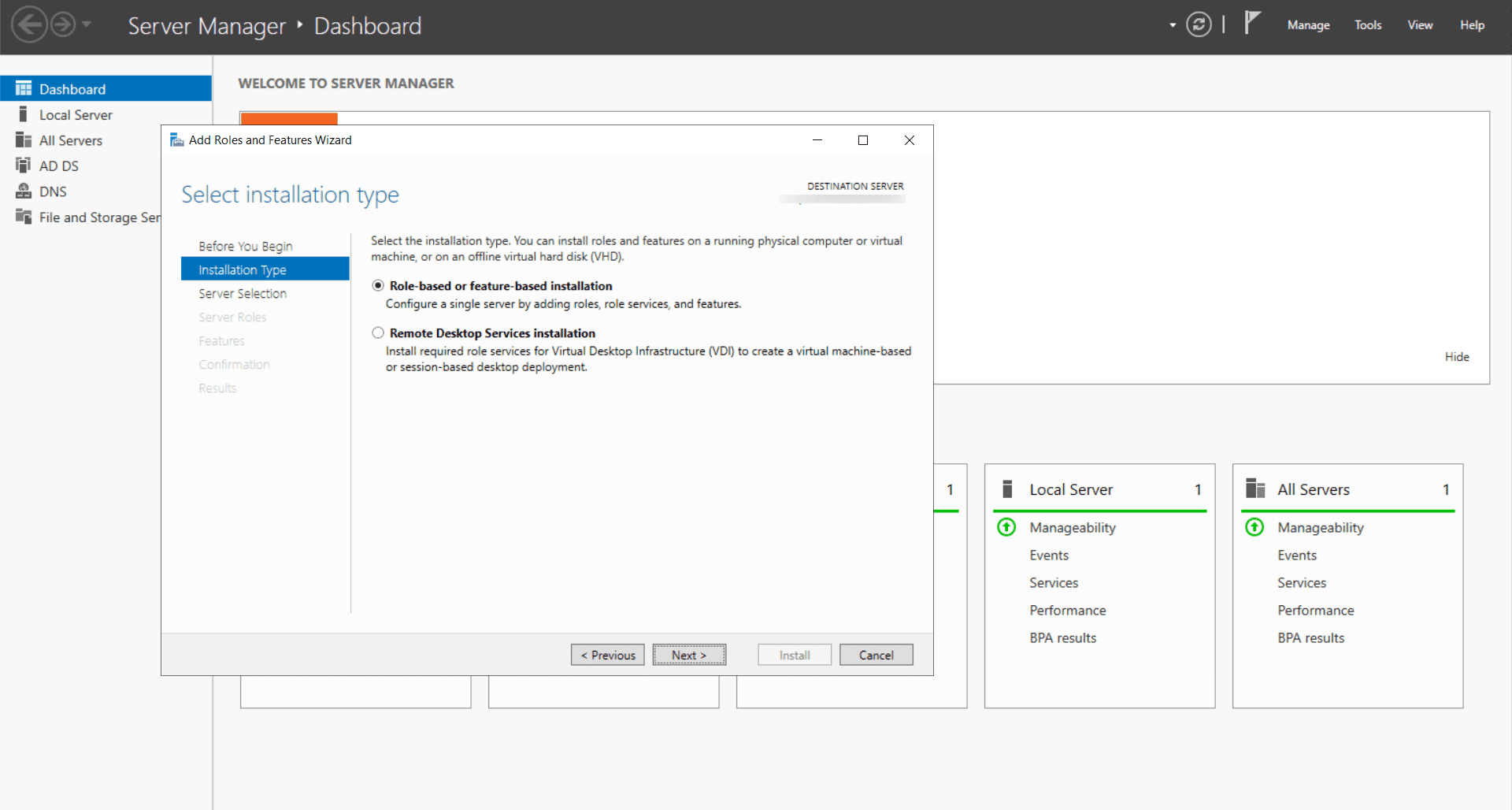Click the Previous button in wizard
This screenshot has height=810, width=1512.
pyautogui.click(x=608, y=655)
